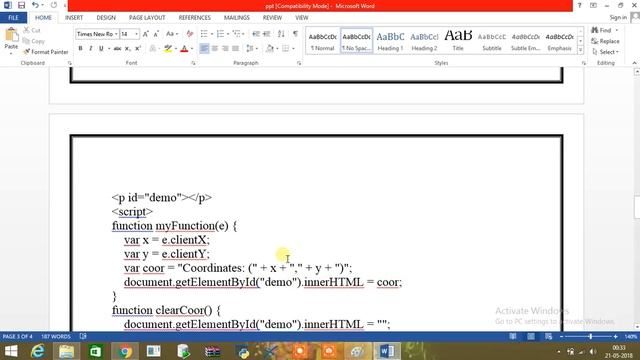Switch to the PAGE LAYOUT tab
This screenshot has height=360, width=640.
click(147, 18)
